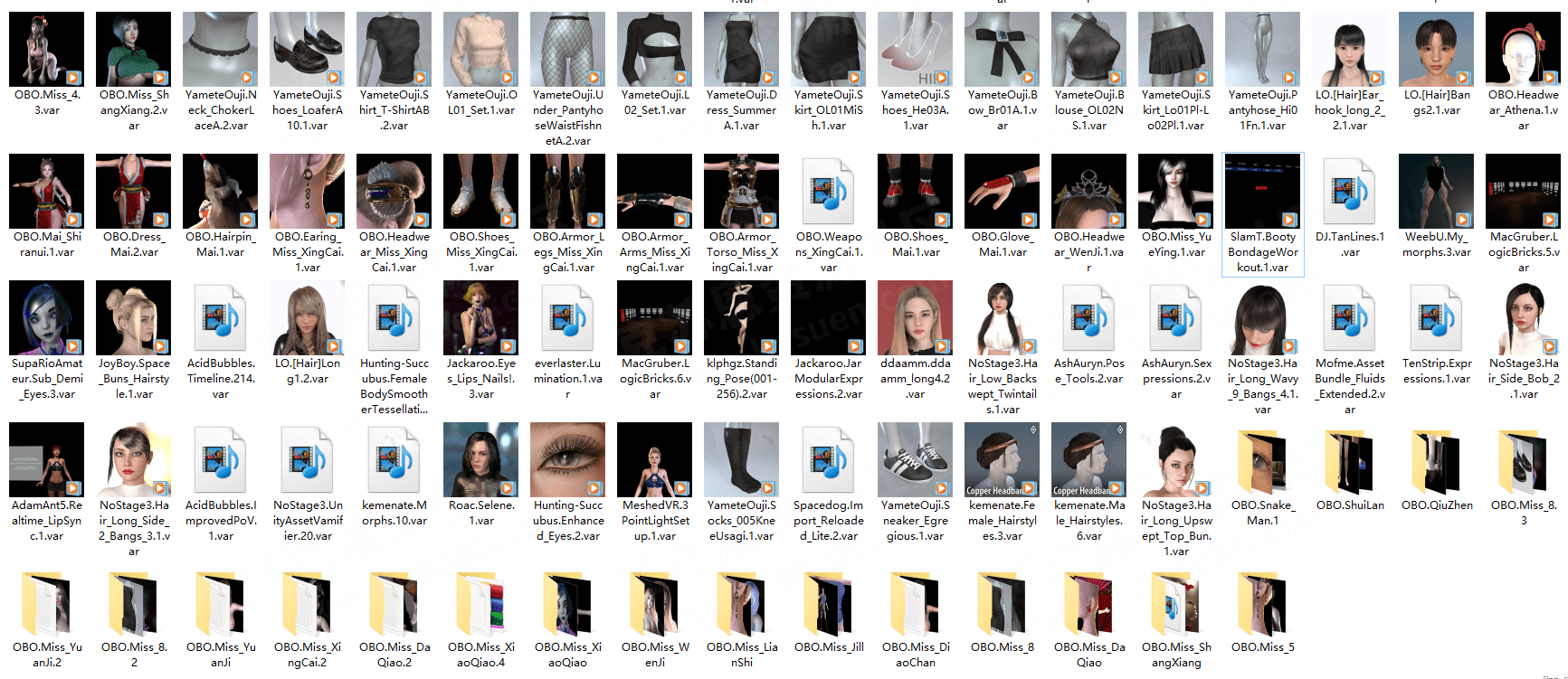
Task: Click the Roac.Selene.1.var thumbnail
Action: point(480,460)
